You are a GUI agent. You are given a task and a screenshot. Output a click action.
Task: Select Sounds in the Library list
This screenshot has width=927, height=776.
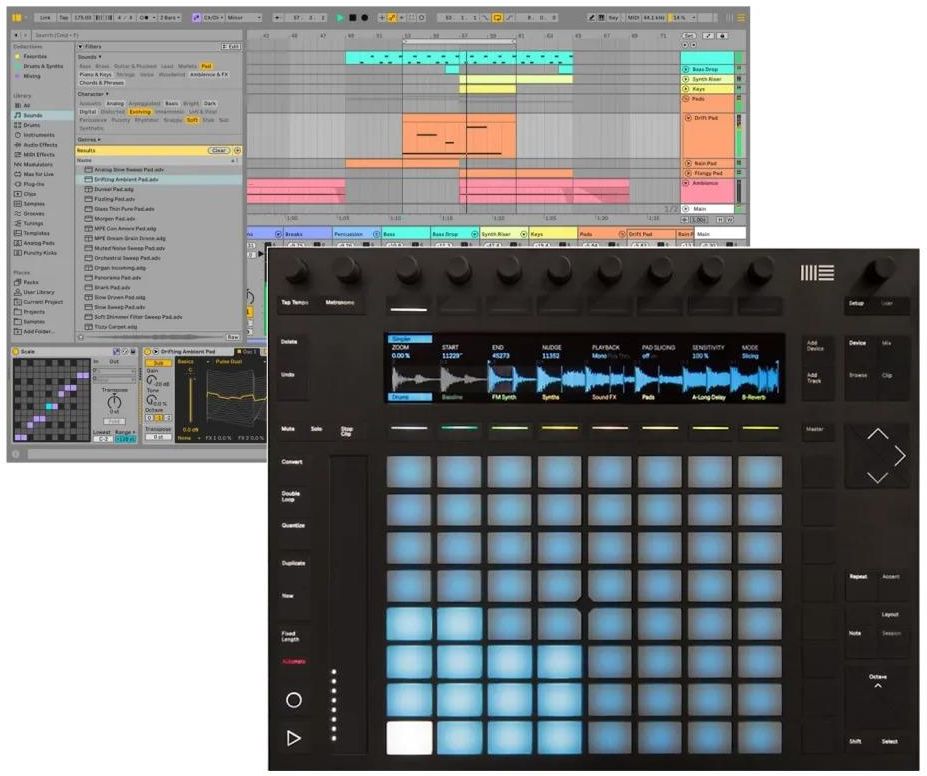coord(33,115)
